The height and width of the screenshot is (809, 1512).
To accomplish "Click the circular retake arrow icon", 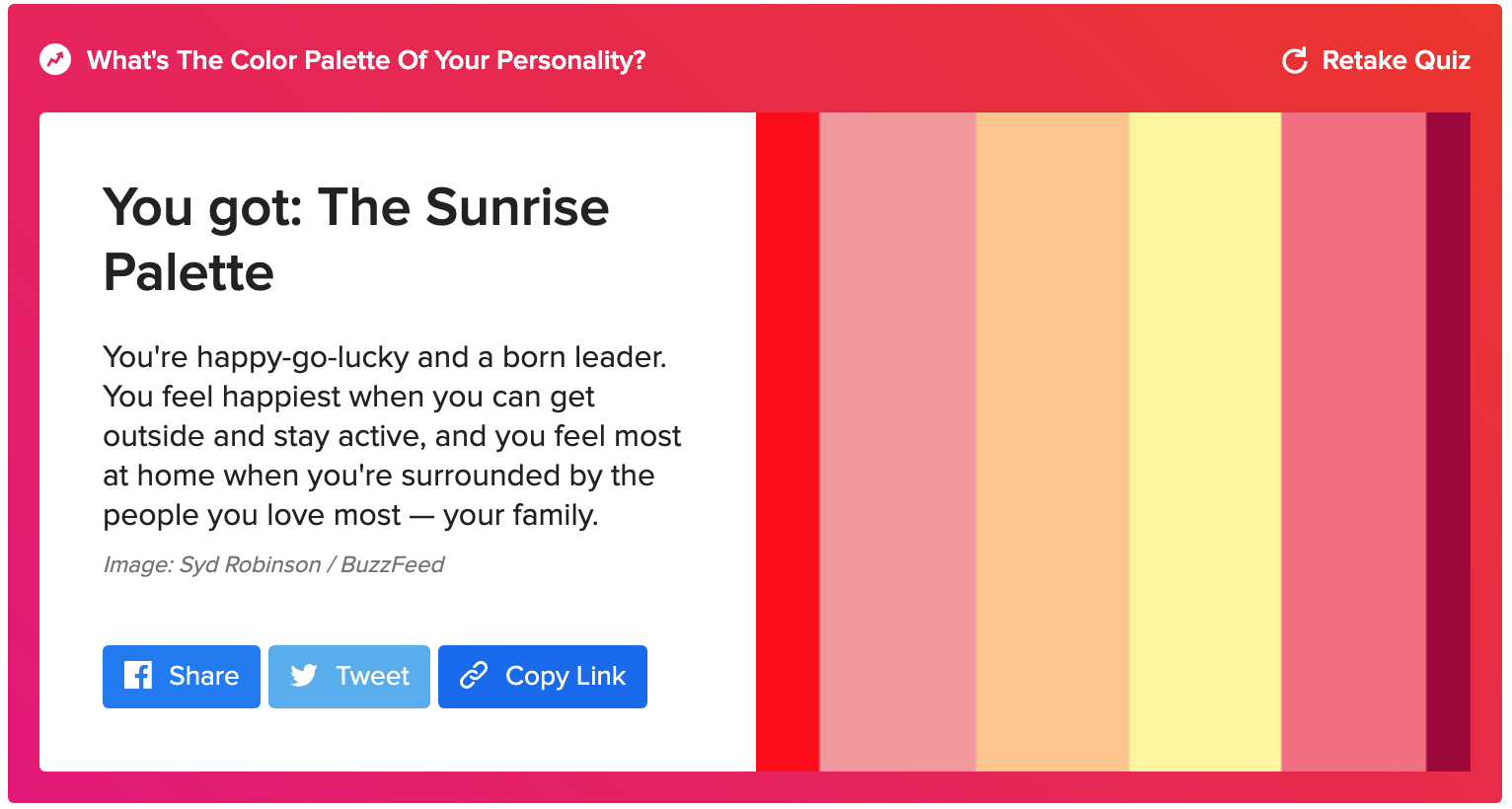I will 1294,61.
